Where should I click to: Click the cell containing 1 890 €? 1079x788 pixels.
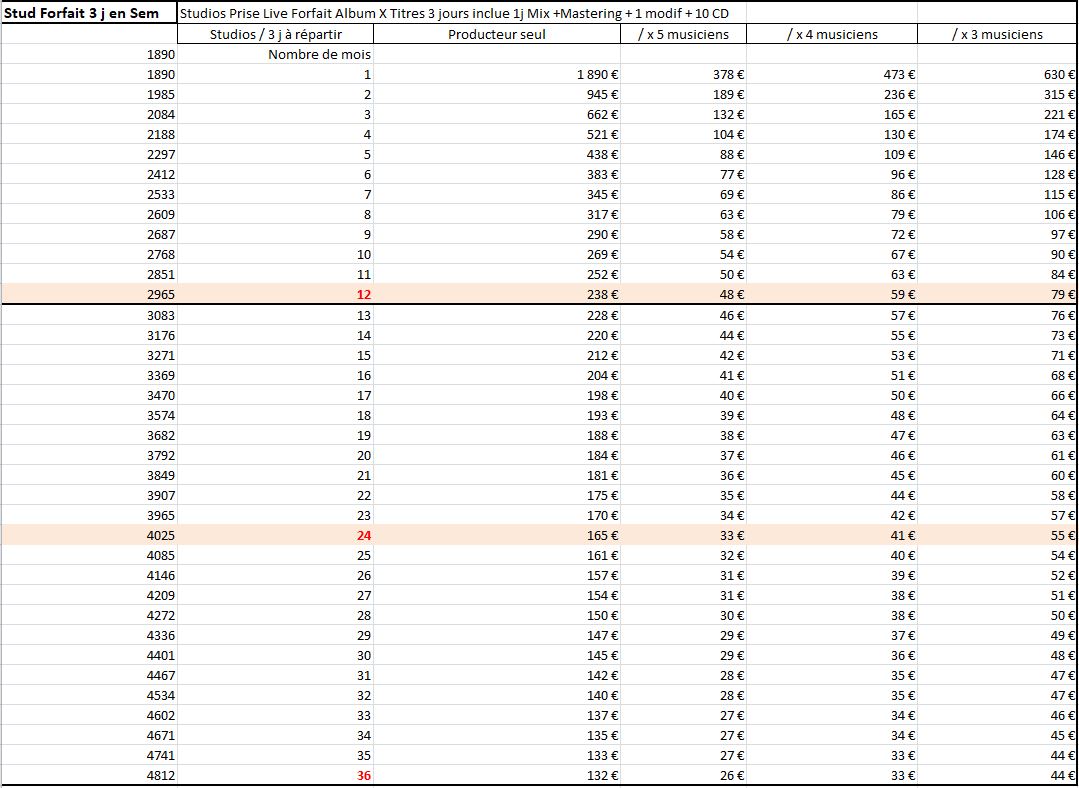pos(588,74)
